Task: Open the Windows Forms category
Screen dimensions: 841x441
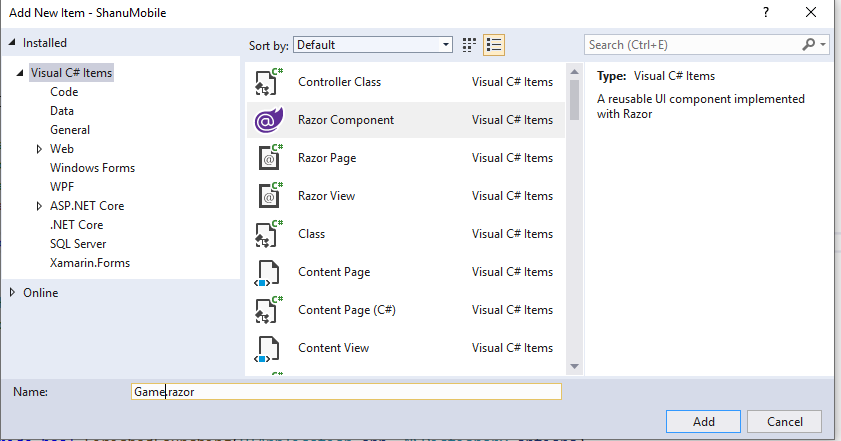Action: 92,168
